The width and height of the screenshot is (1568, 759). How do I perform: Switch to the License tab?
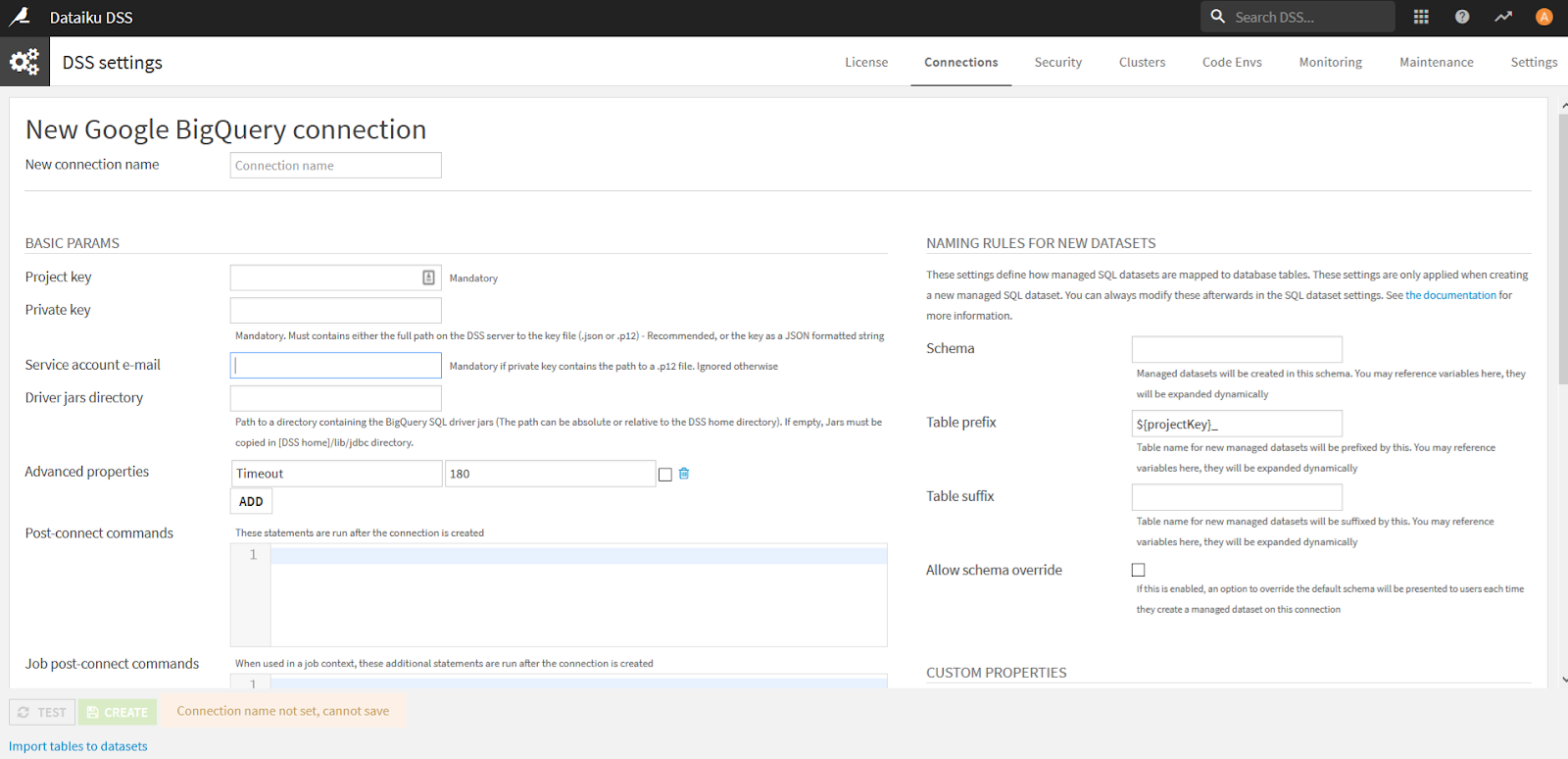866,62
